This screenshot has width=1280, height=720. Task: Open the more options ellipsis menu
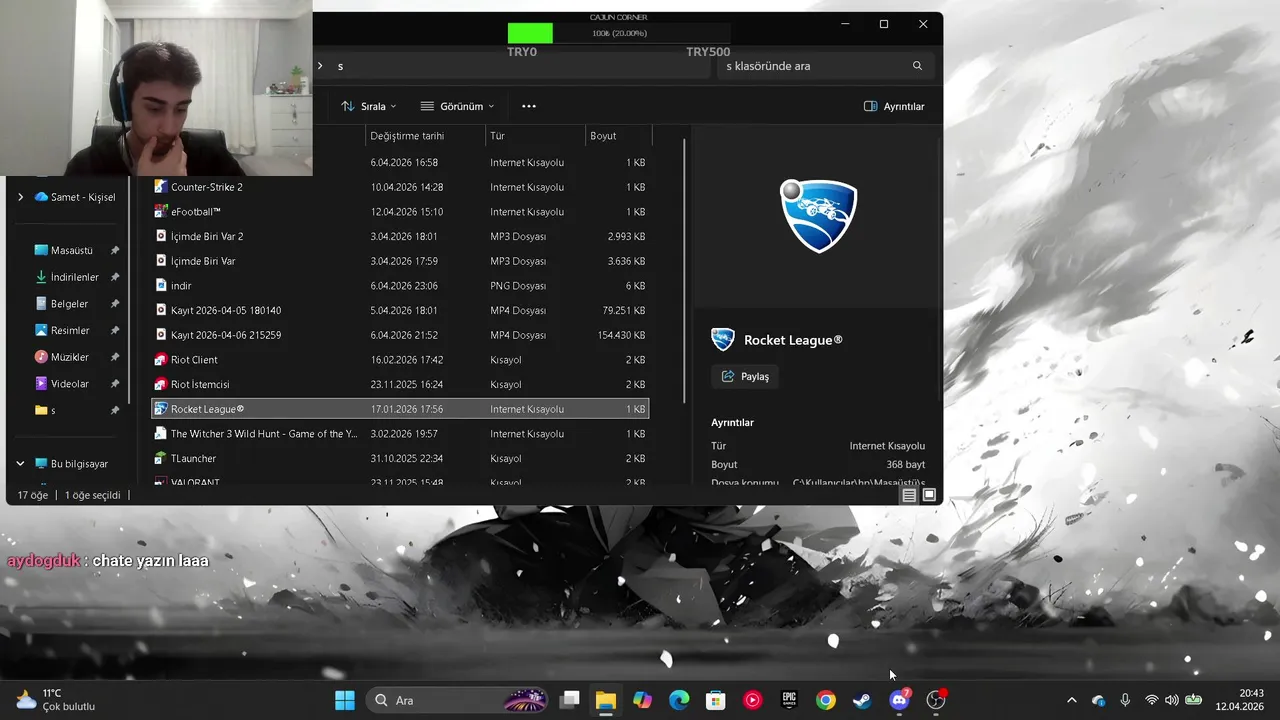[529, 106]
